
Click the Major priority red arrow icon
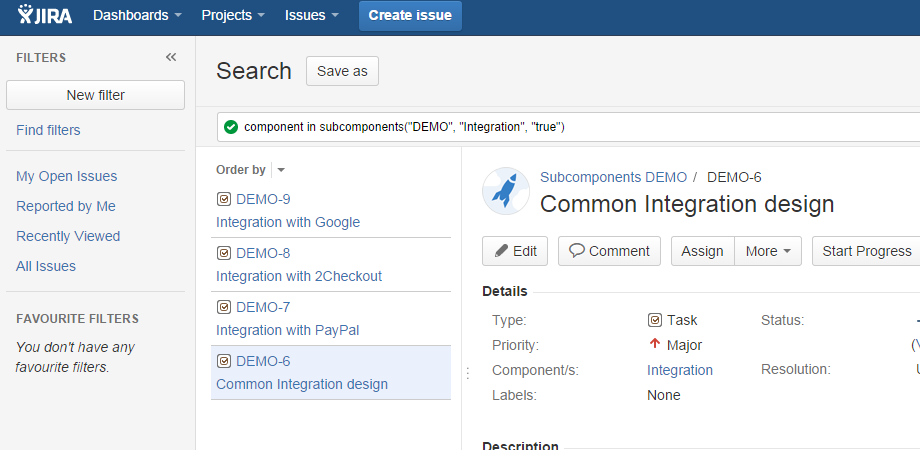655,345
